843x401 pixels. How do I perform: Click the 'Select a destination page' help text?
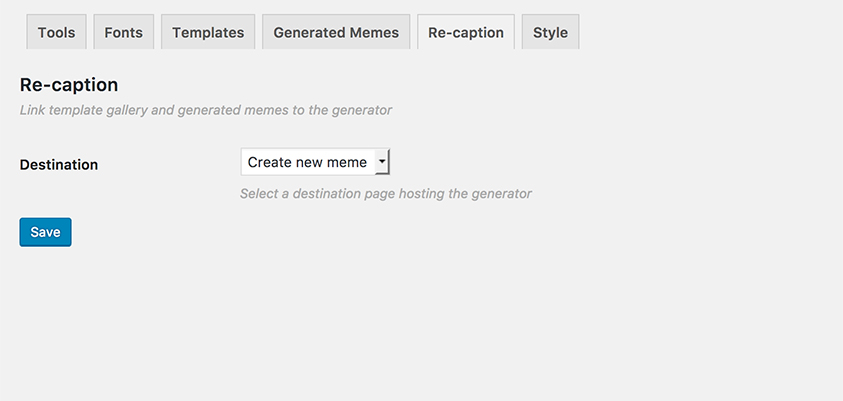click(x=385, y=194)
